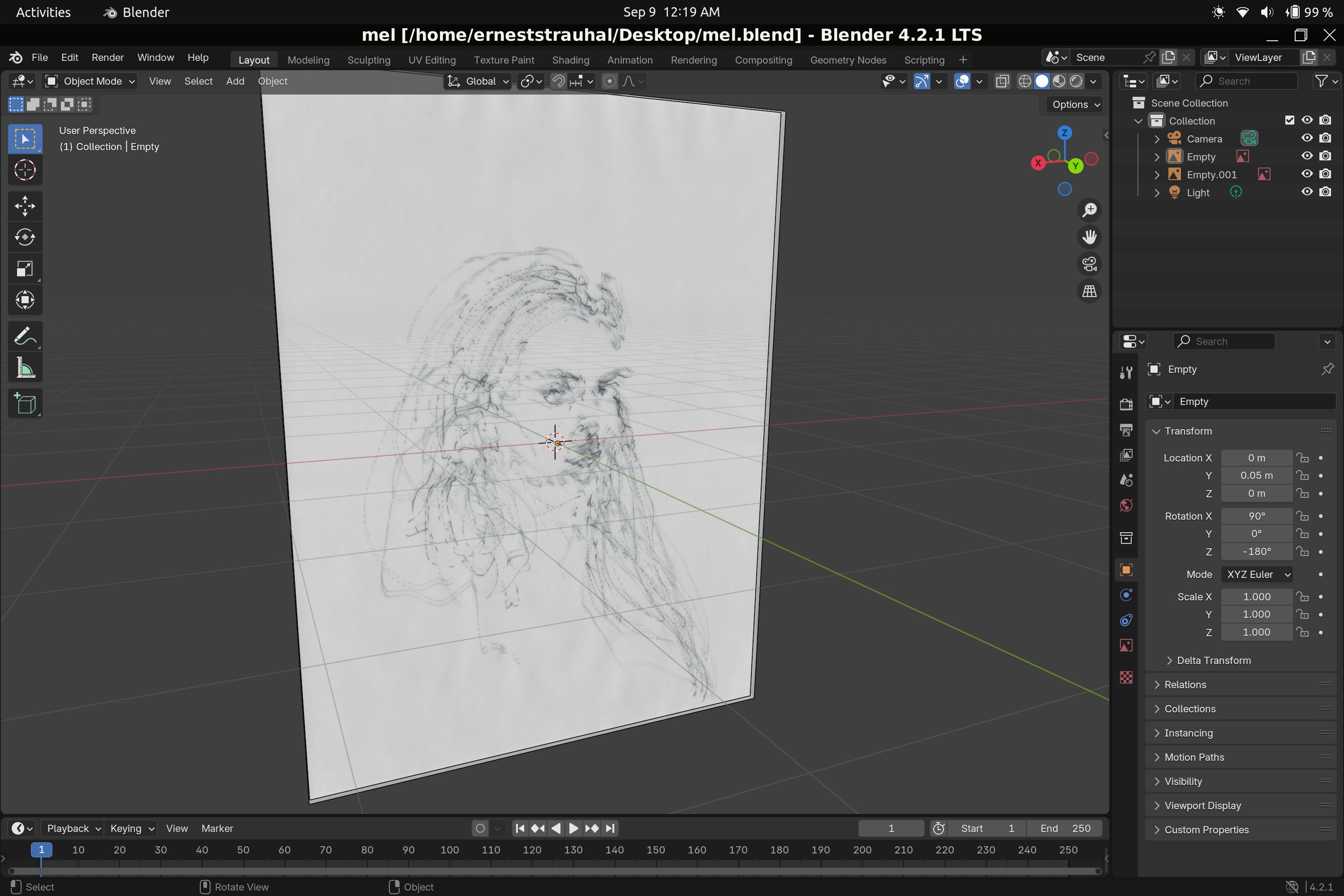
Task: Hide the Camera object in outliner
Action: coord(1307,138)
